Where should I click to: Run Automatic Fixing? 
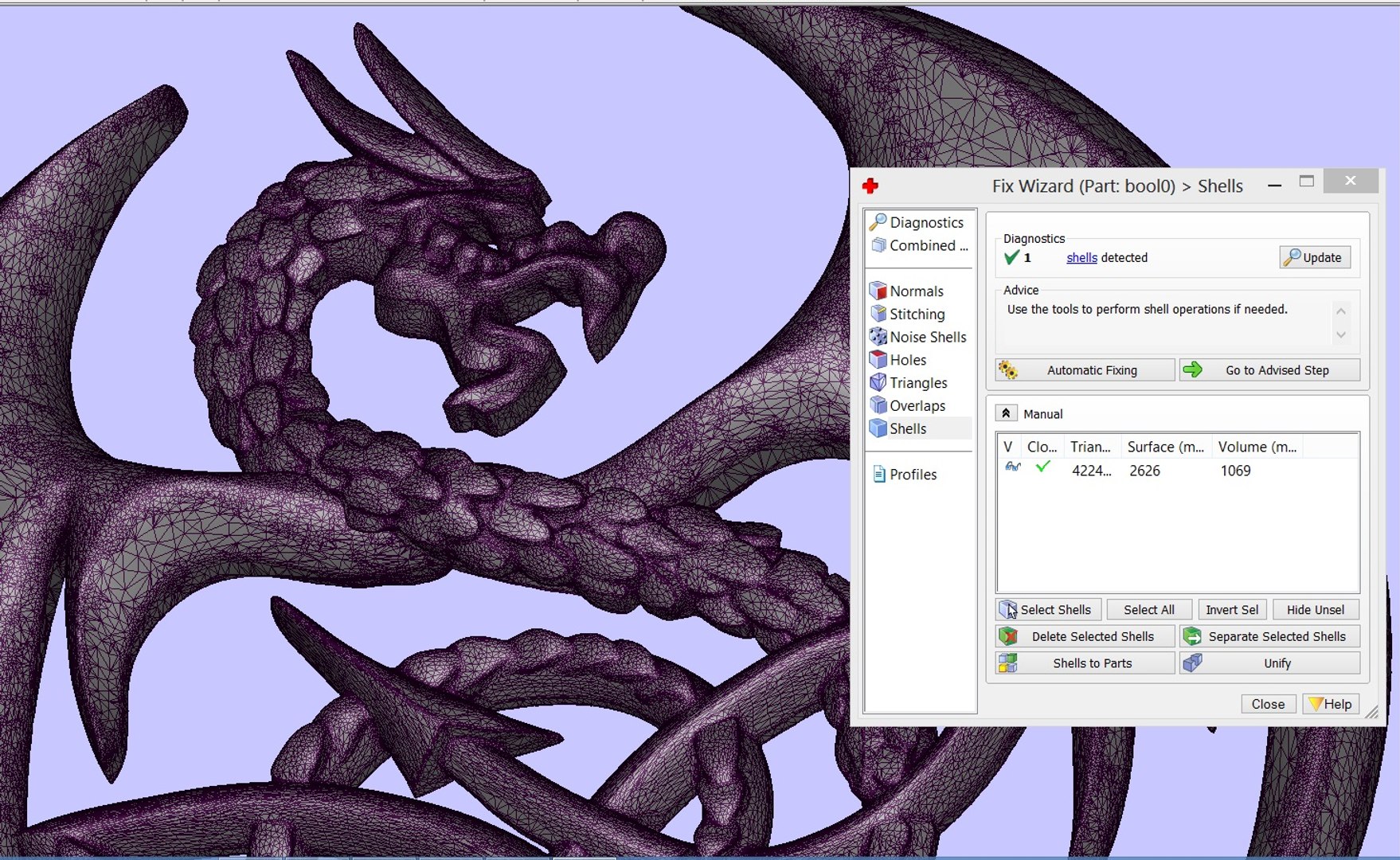pyautogui.click(x=1085, y=370)
